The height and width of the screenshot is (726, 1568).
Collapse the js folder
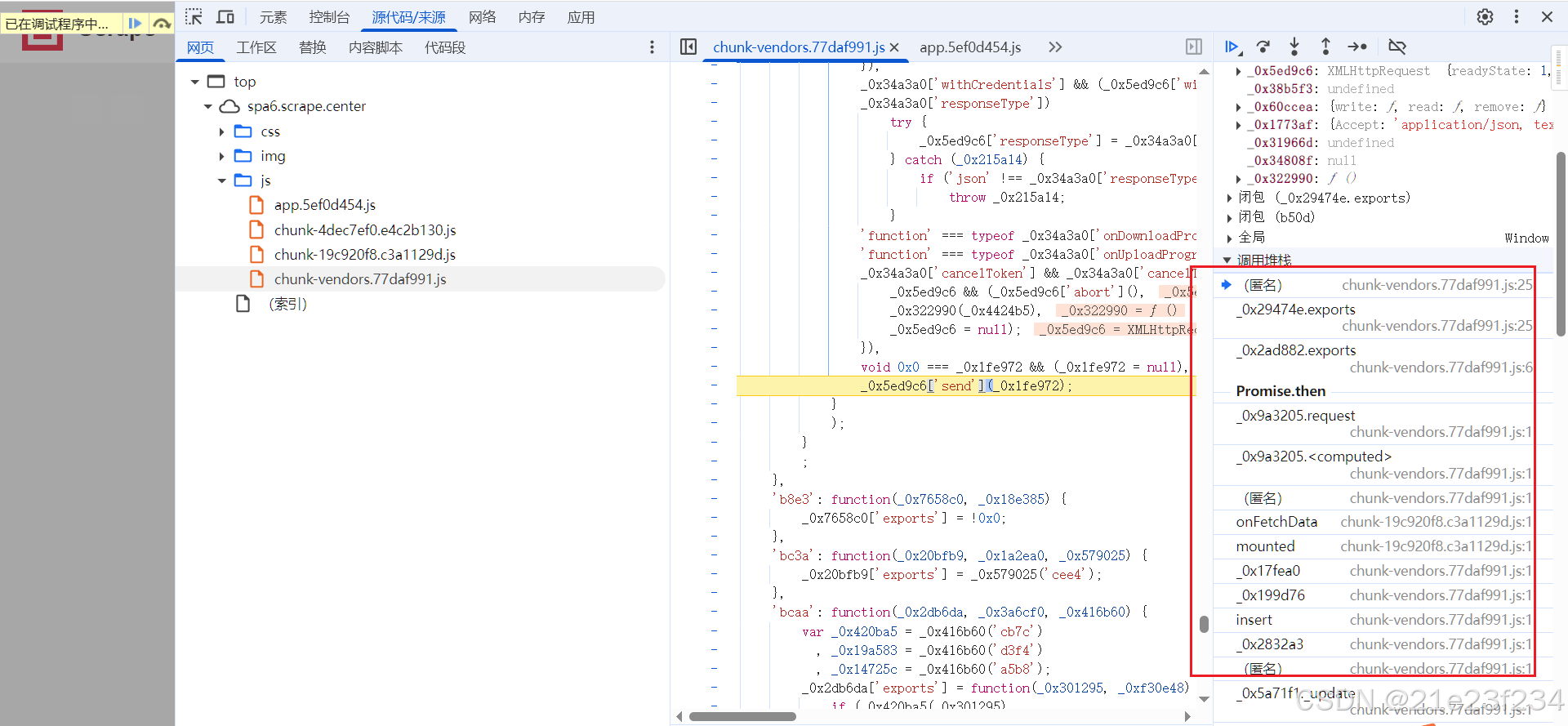221,180
